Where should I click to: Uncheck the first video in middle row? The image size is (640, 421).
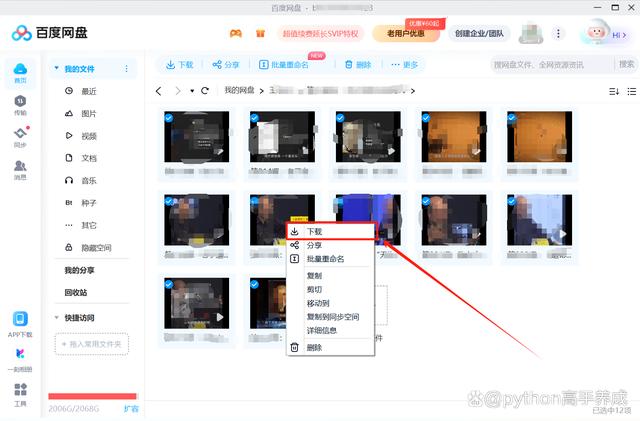pyautogui.click(x=169, y=201)
